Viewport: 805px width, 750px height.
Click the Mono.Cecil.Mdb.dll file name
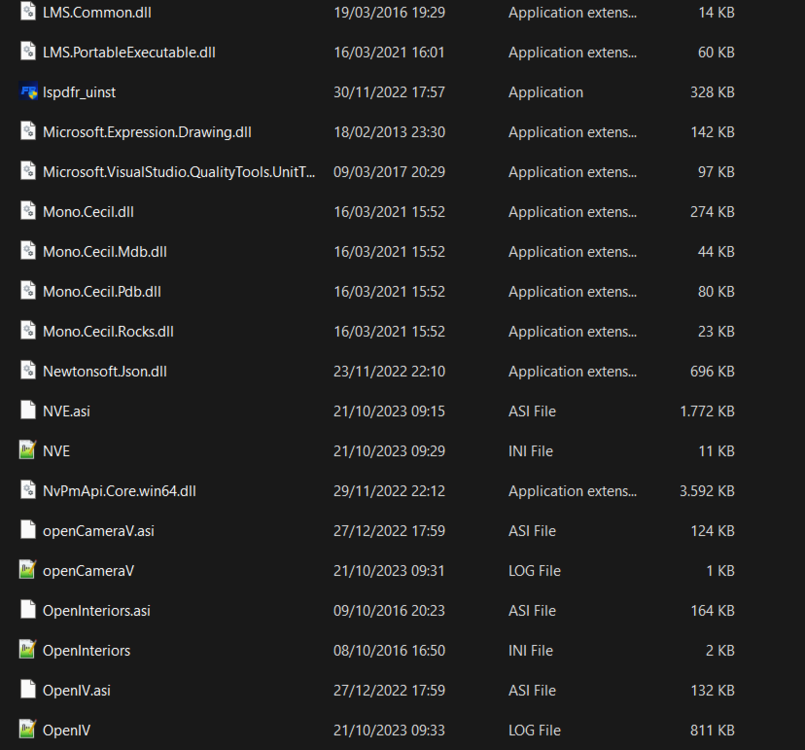[x=105, y=252]
